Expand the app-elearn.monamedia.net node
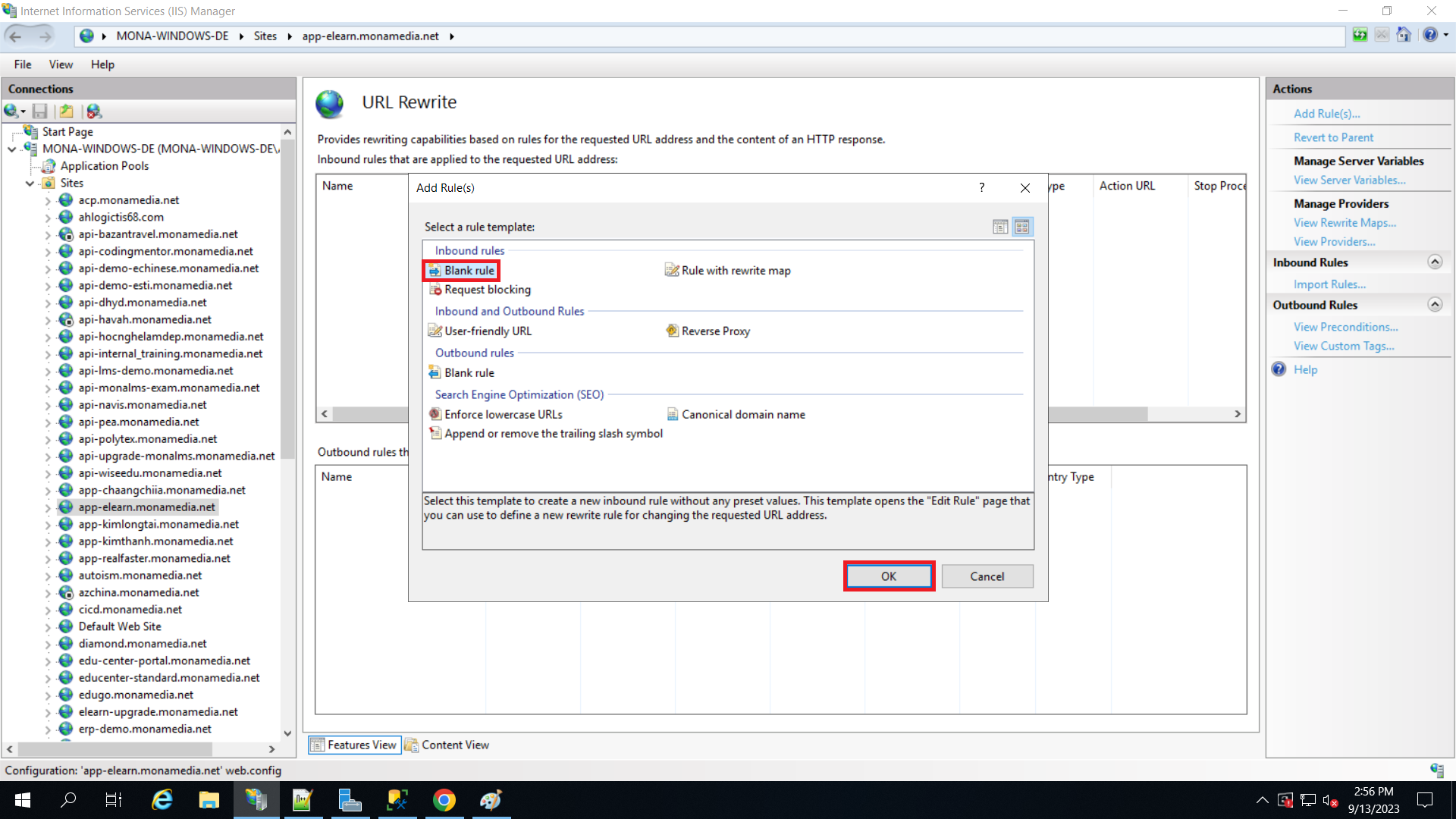This screenshot has height=819, width=1456. click(x=48, y=508)
